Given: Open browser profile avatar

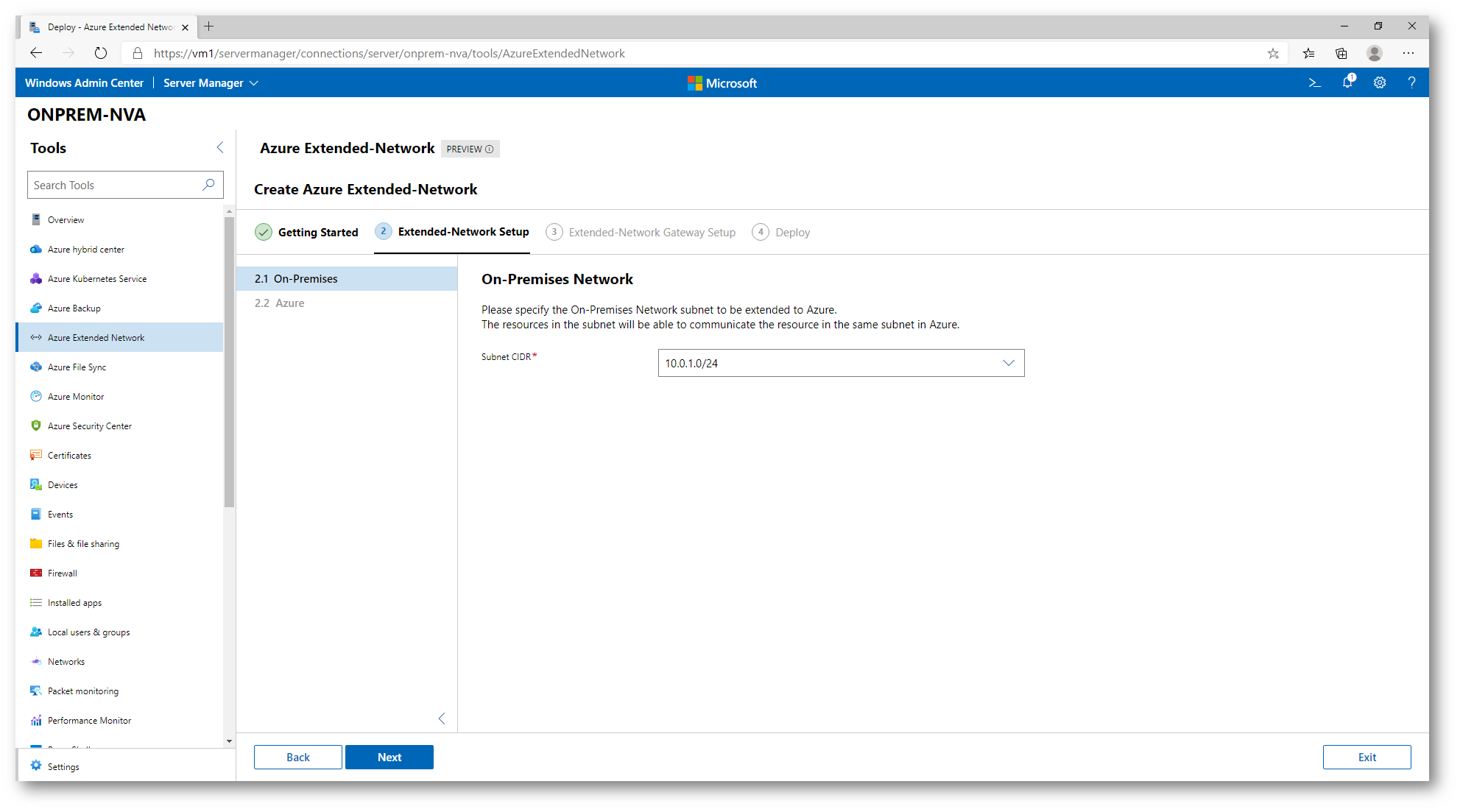Looking at the screenshot, I should 1375,53.
